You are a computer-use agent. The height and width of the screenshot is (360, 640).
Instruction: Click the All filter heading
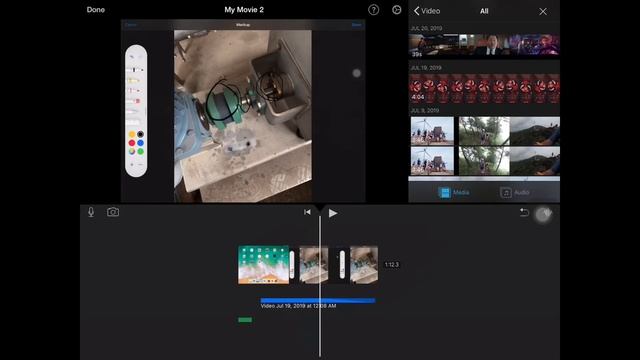484,11
